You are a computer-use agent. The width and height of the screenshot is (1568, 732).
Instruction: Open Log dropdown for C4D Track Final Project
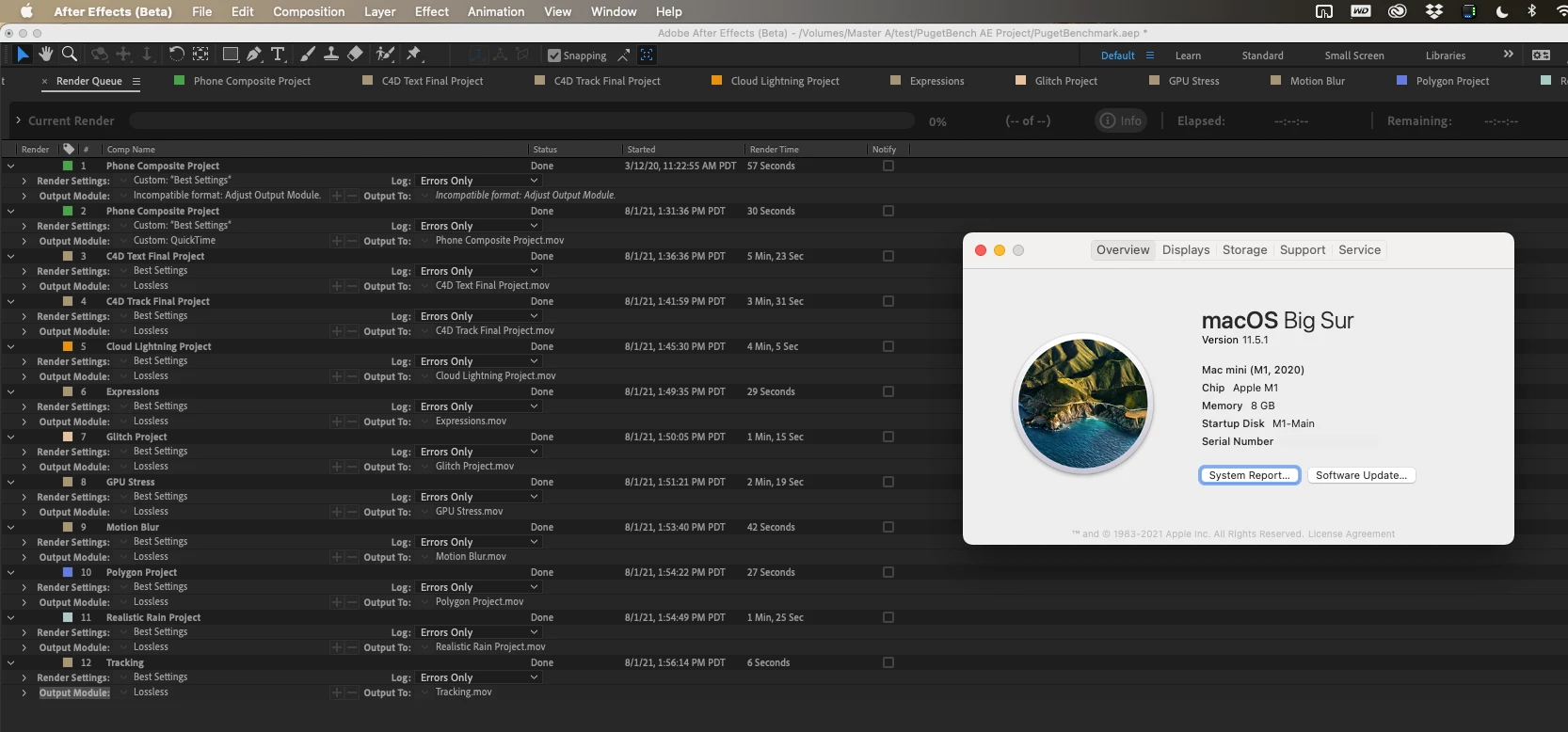click(479, 316)
